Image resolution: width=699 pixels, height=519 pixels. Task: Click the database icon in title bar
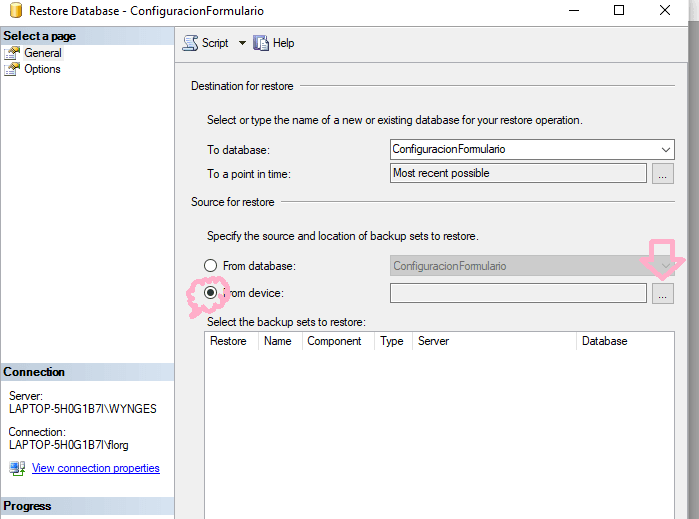[13, 11]
